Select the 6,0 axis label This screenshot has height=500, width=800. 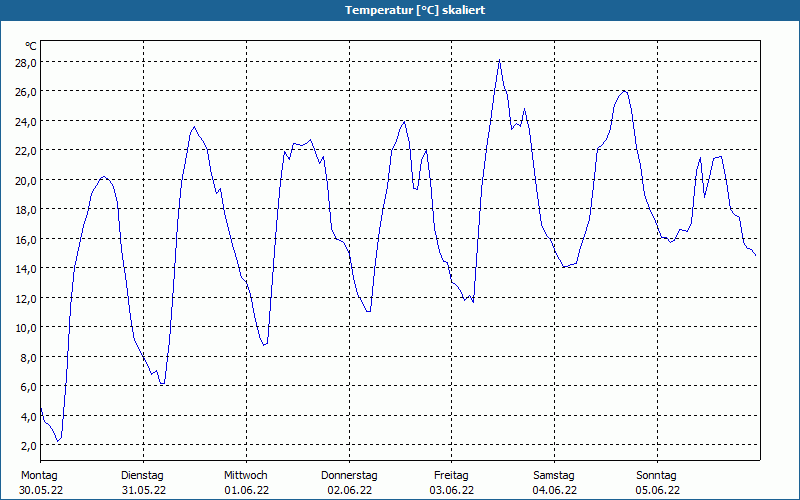pyautogui.click(x=29, y=387)
